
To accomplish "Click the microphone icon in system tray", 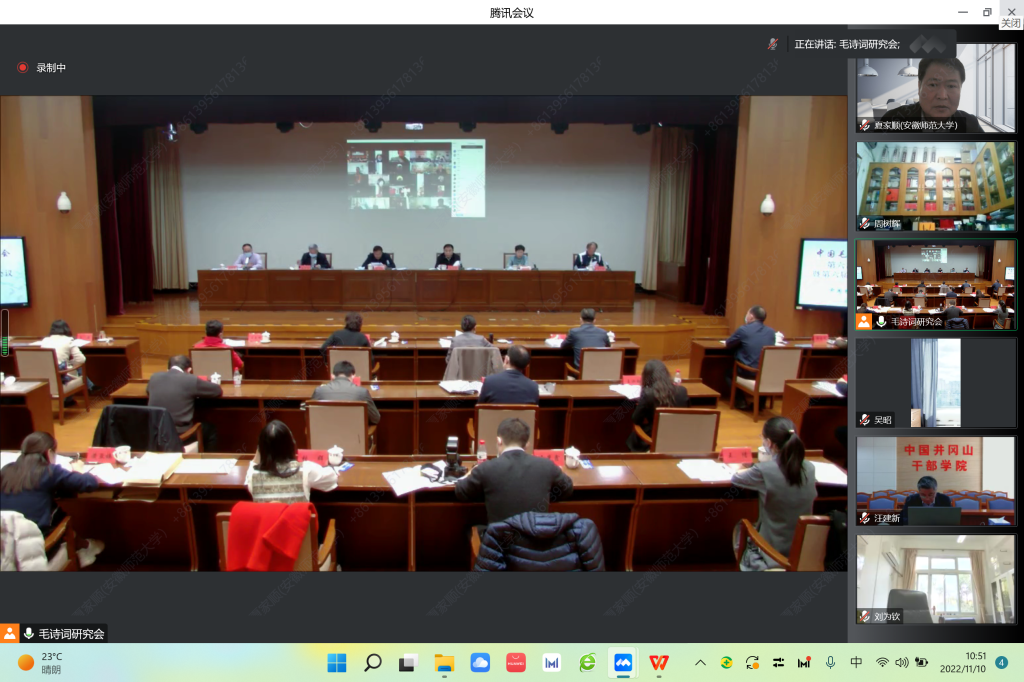I will click(830, 663).
